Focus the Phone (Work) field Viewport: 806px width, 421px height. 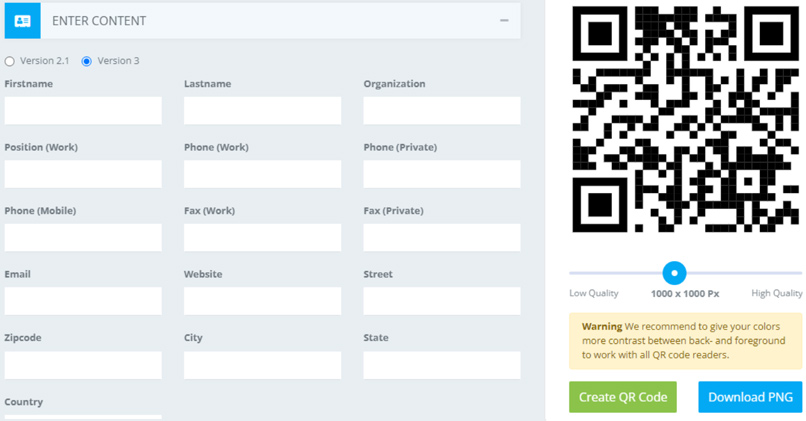point(263,174)
